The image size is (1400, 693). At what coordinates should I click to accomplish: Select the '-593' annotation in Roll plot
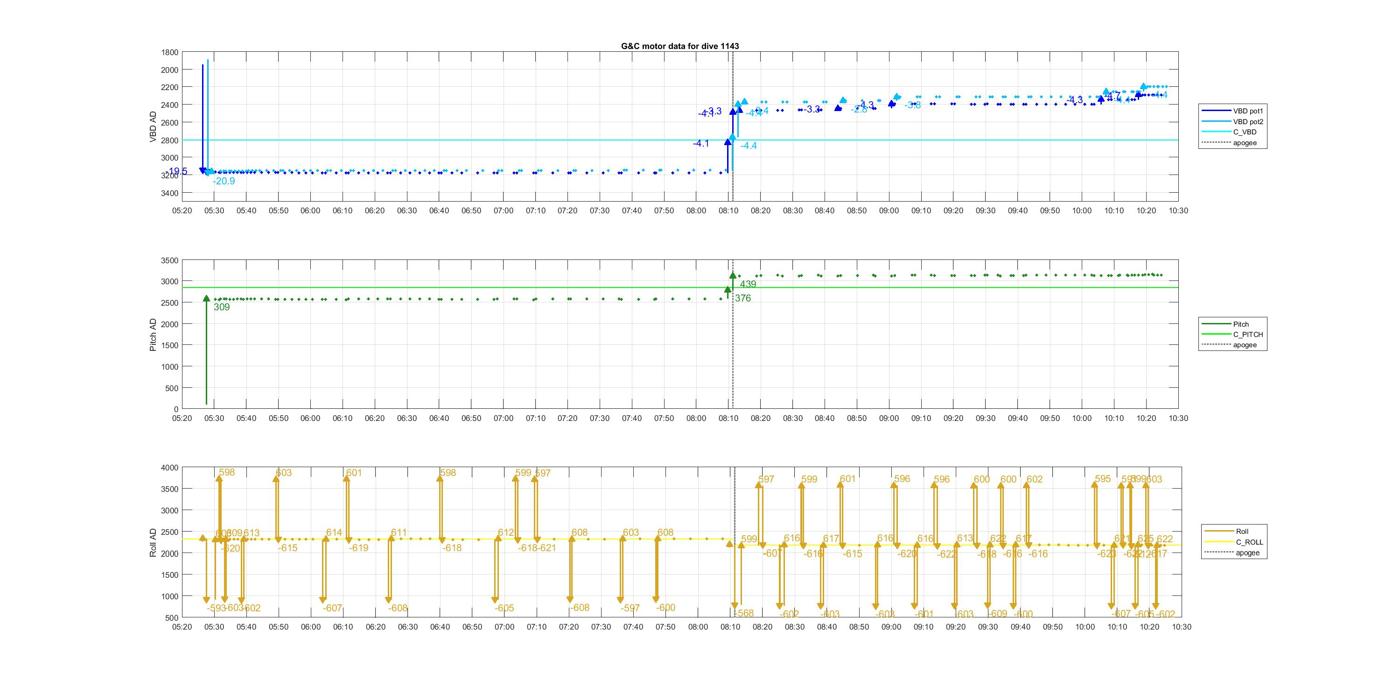click(217, 608)
